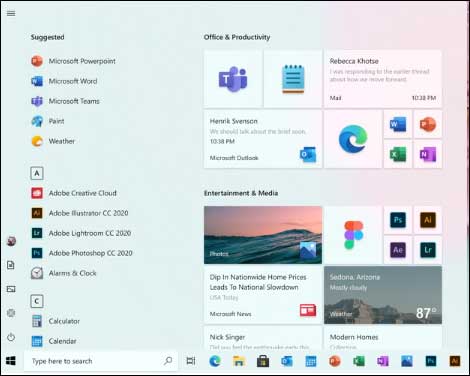Open Adobe Lightroom CC 2020 entry

(81, 233)
